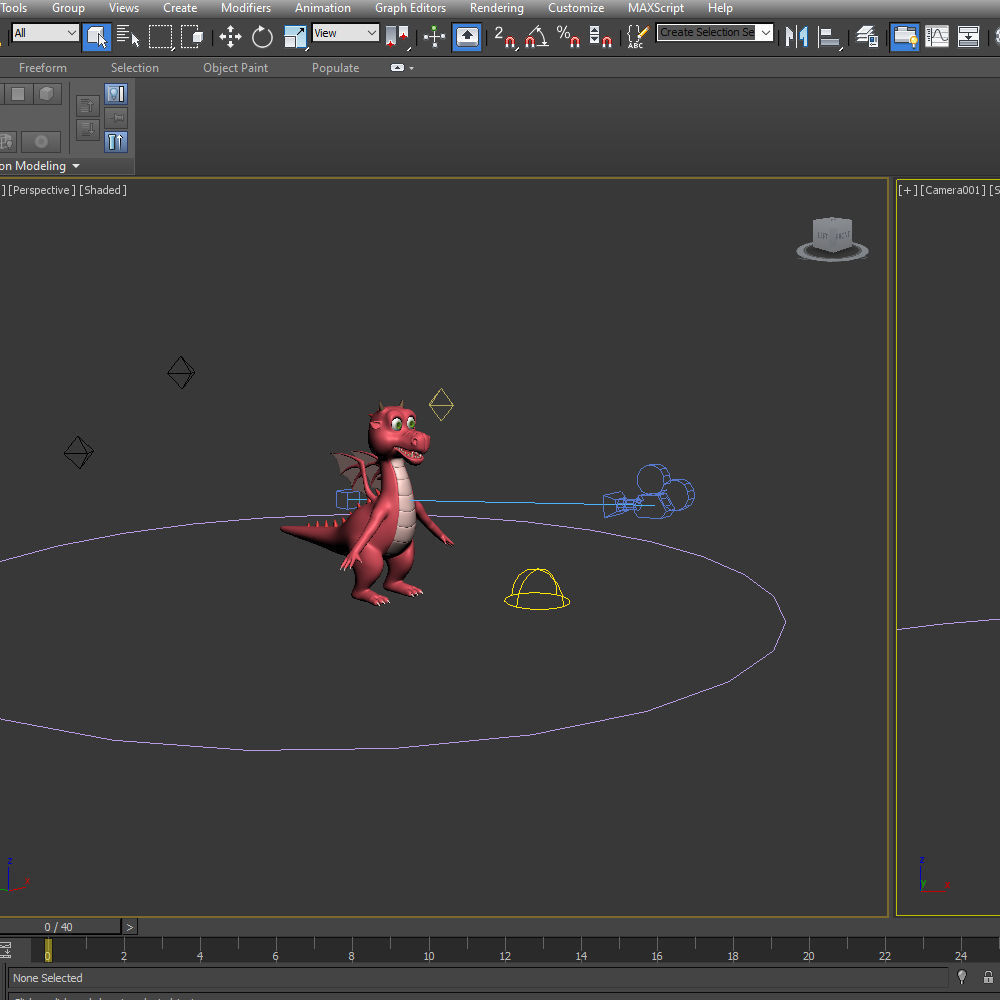Image resolution: width=1000 pixels, height=1000 pixels.
Task: Toggle Window/Crossing selection mode
Action: click(192, 36)
